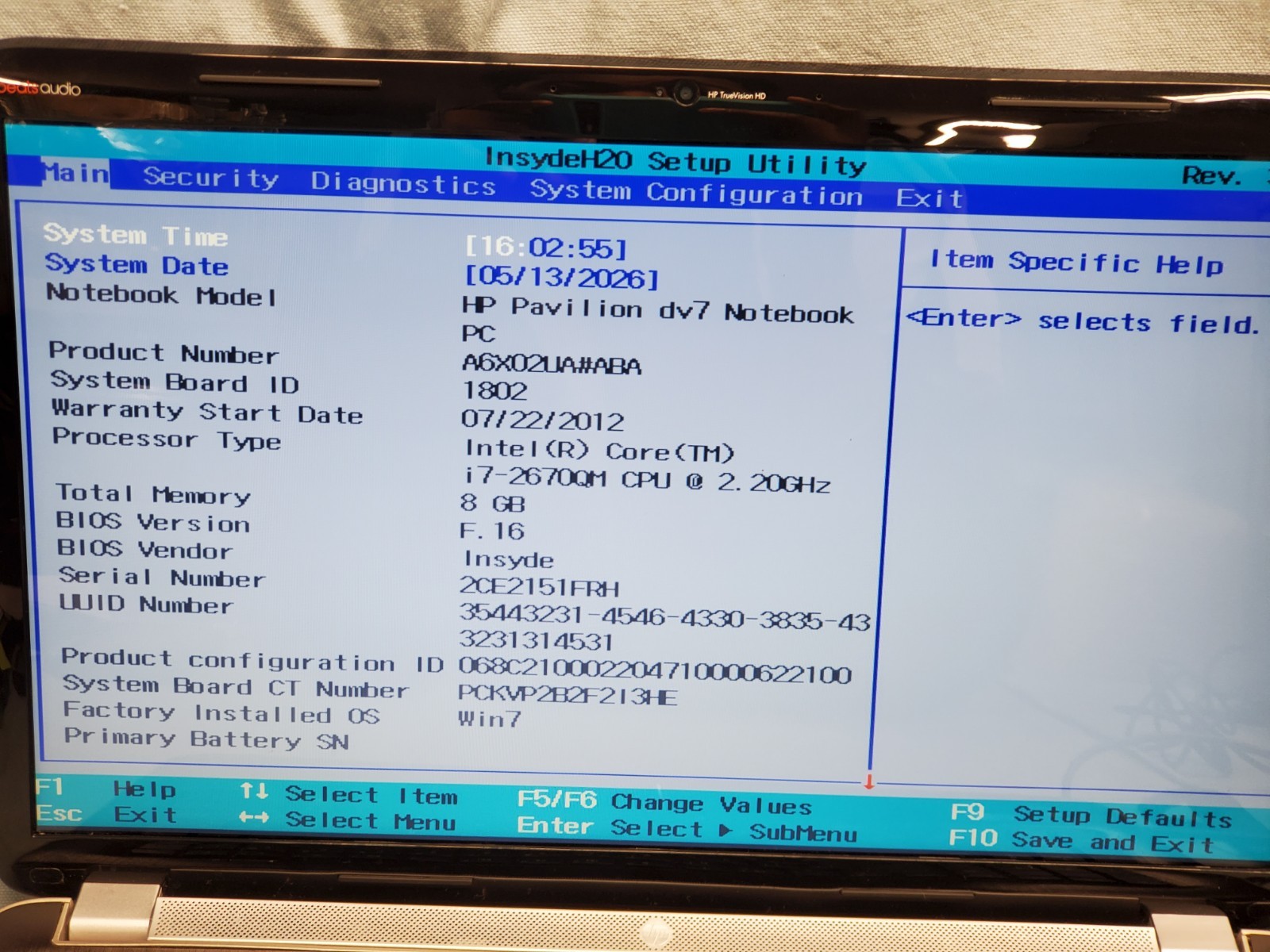Select the System Date value field

(x=561, y=277)
